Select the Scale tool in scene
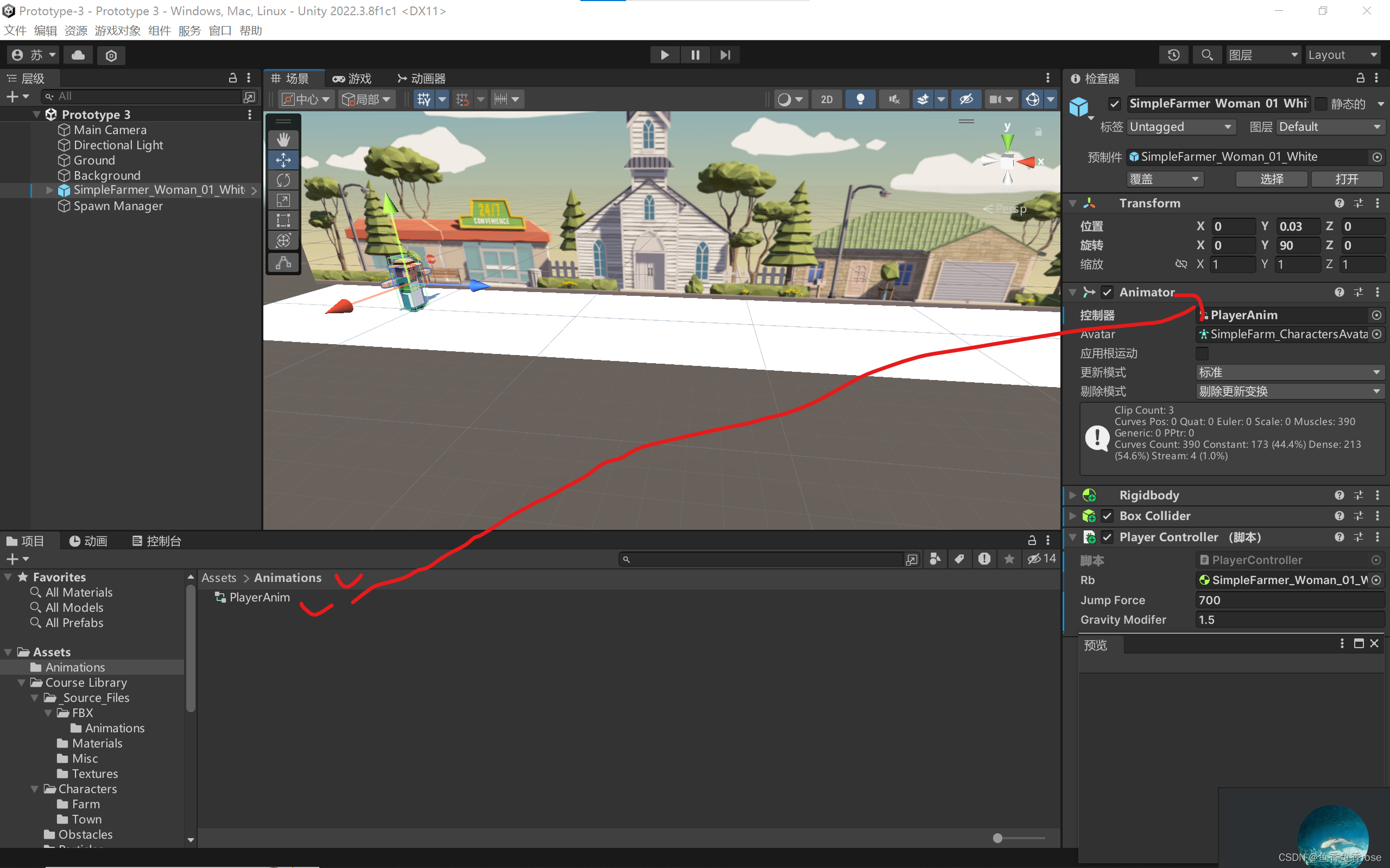1390x868 pixels. pos(283,200)
